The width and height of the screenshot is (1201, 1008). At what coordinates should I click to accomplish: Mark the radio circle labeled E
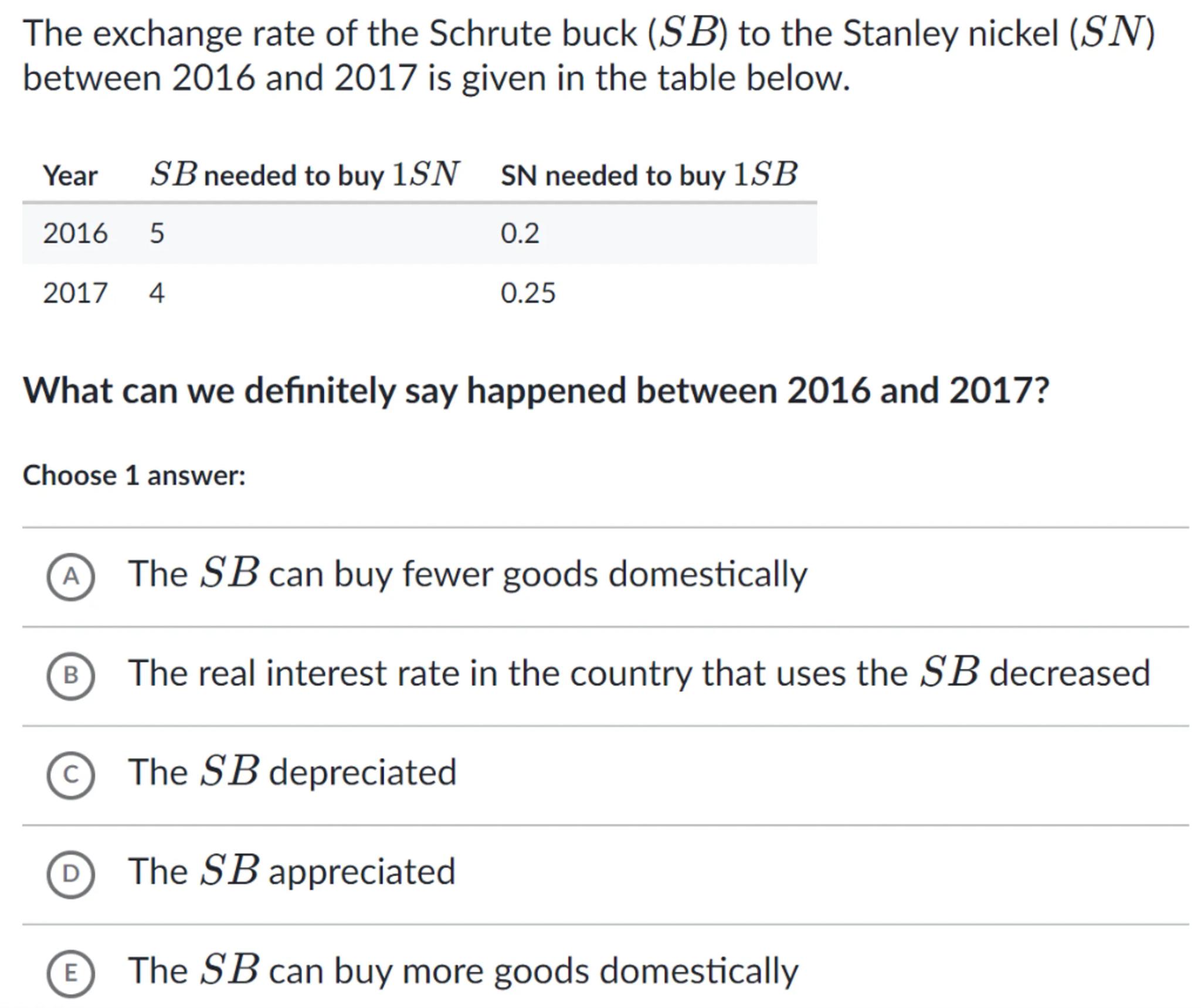click(x=70, y=973)
